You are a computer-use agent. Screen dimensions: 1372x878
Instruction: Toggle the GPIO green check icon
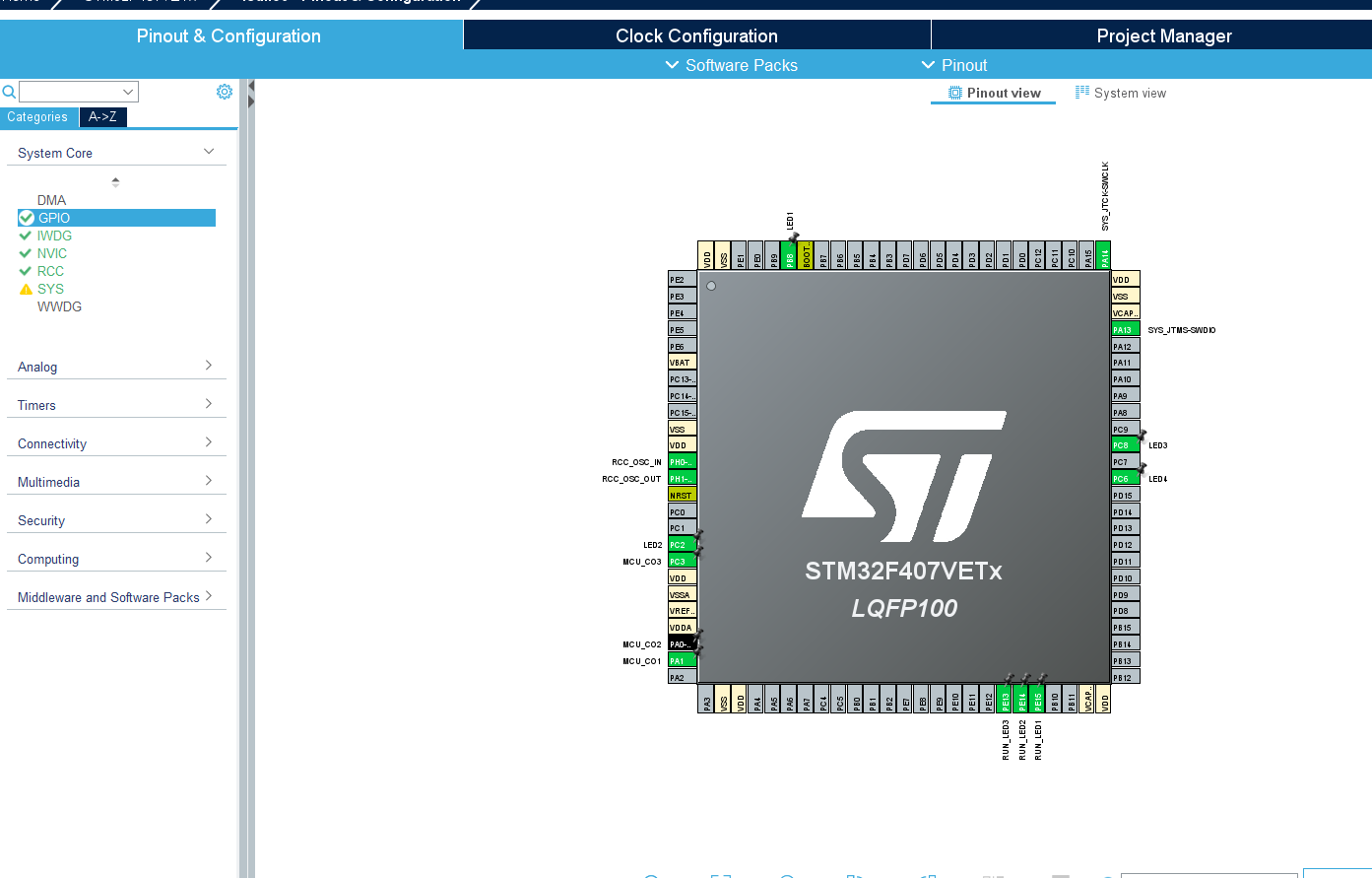(27, 218)
